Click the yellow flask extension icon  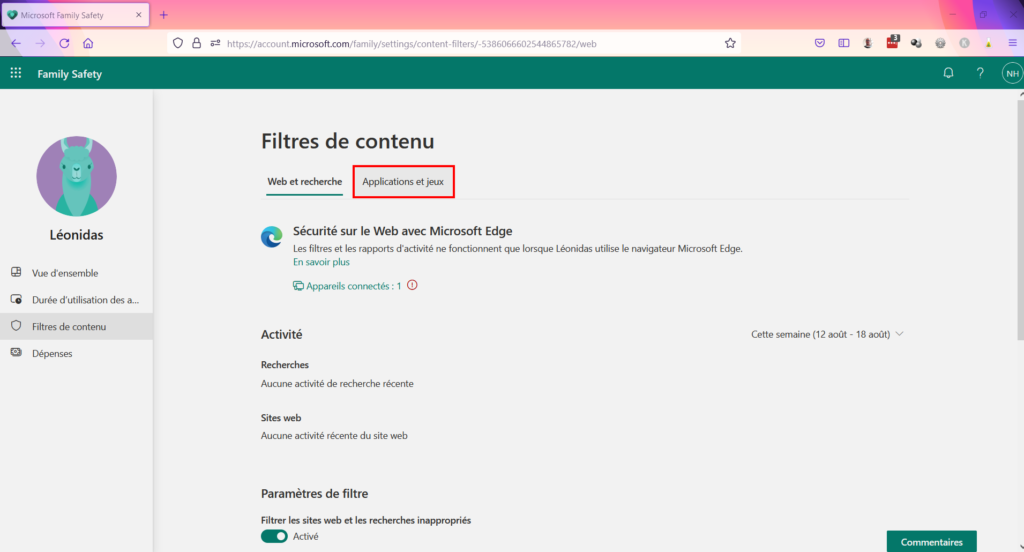click(989, 43)
